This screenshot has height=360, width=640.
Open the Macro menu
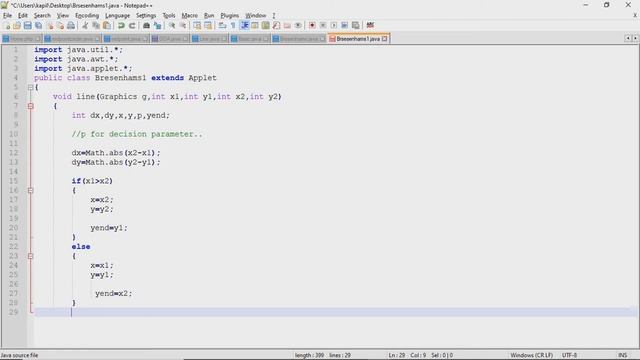(x=189, y=16)
